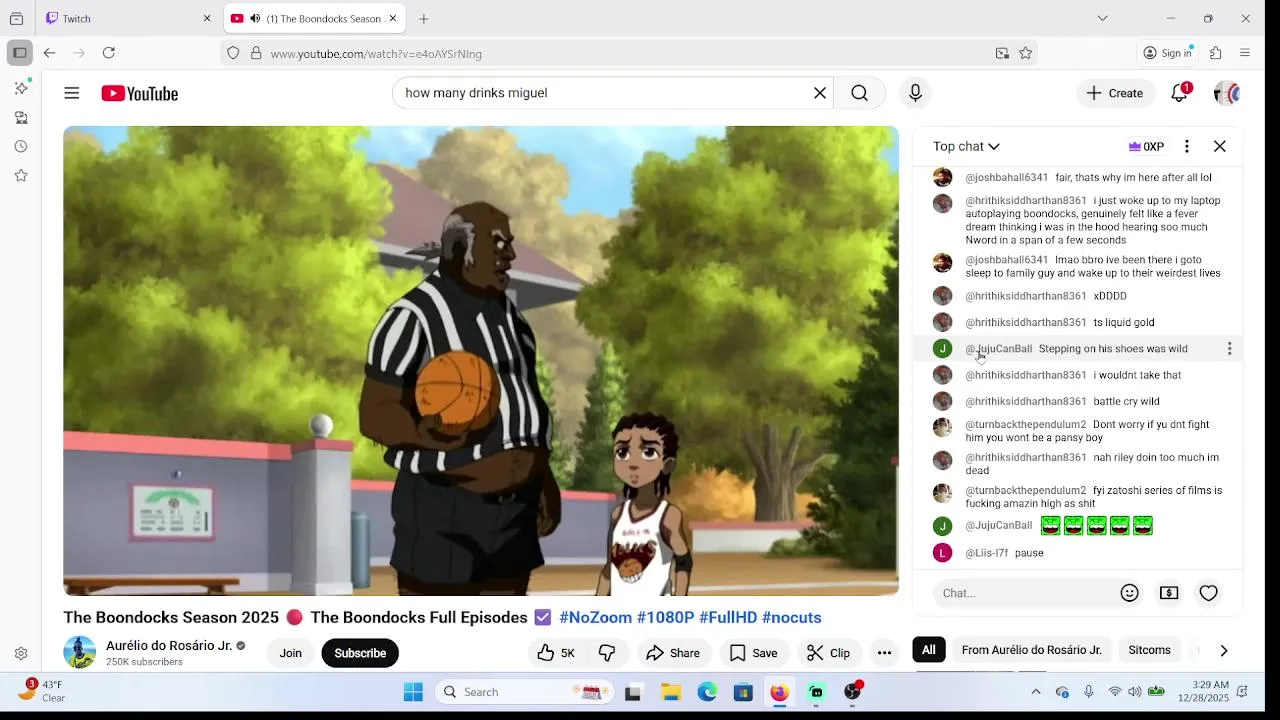
Task: Send a heart reaction in chat
Action: (1209, 593)
